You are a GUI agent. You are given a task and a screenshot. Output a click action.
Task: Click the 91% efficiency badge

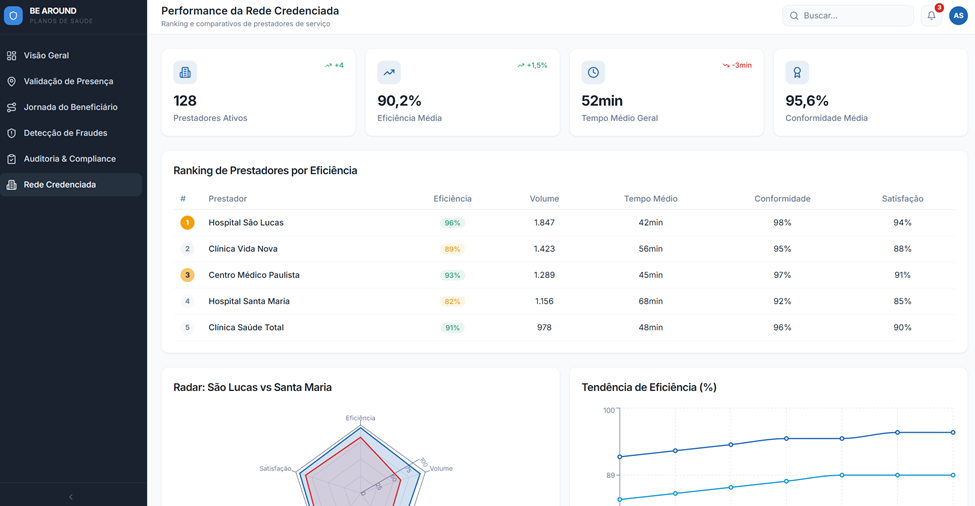(x=452, y=328)
